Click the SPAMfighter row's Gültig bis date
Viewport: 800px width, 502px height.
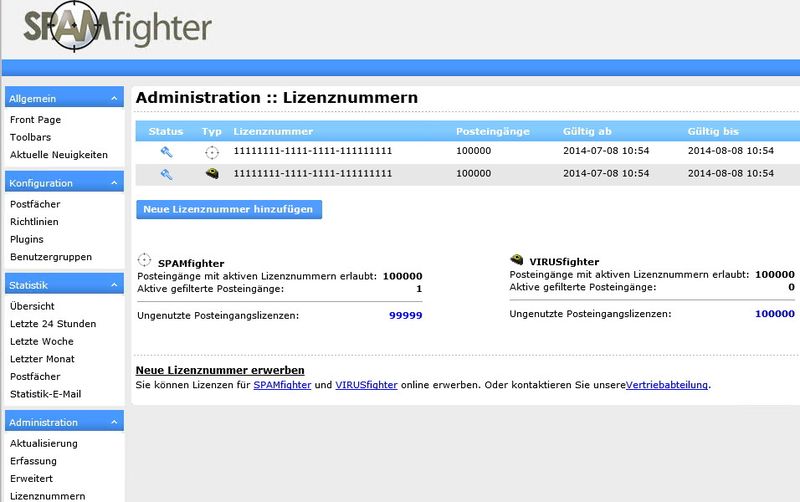click(731, 150)
